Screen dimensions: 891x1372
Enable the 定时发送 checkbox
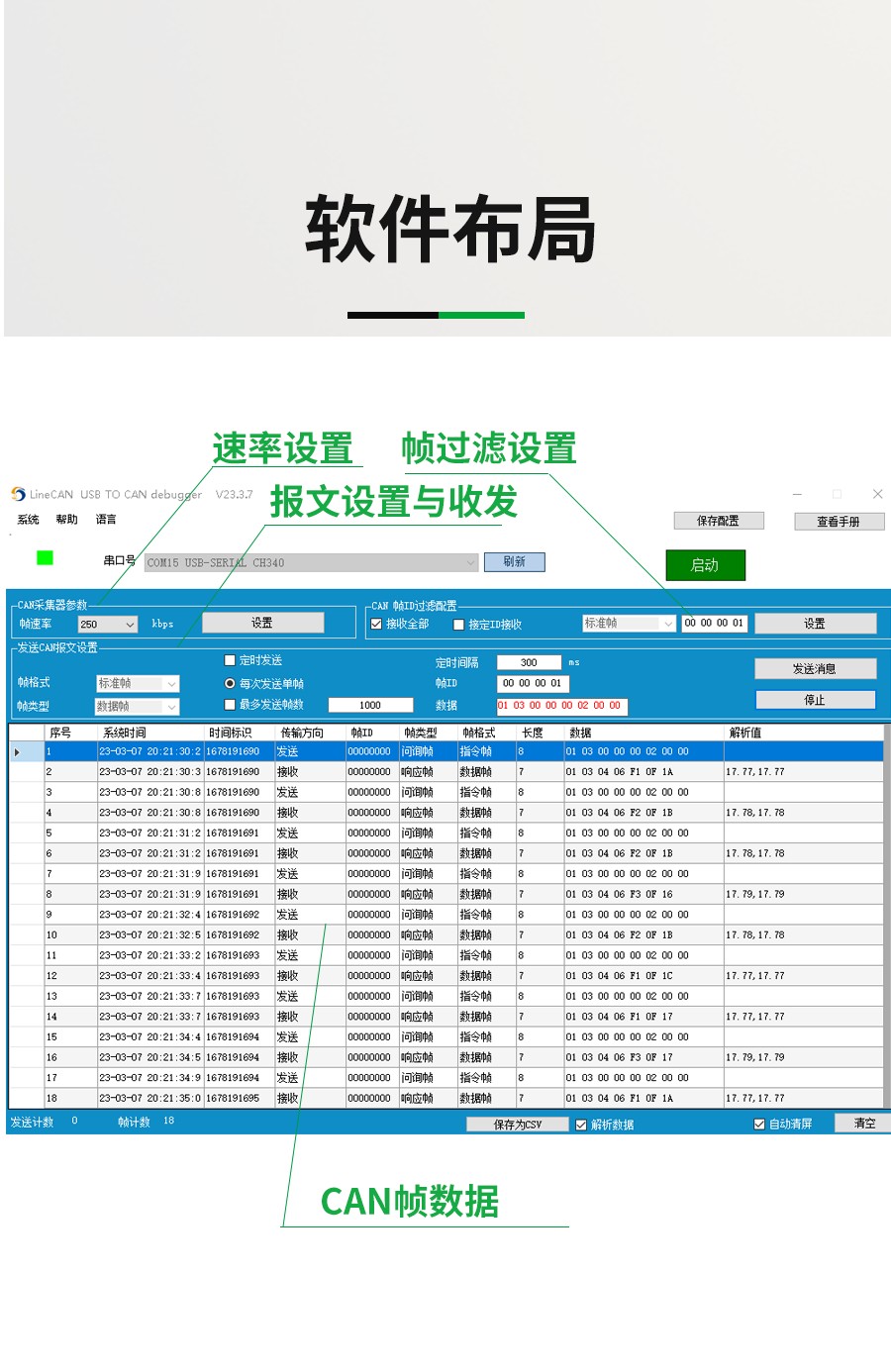point(230,660)
